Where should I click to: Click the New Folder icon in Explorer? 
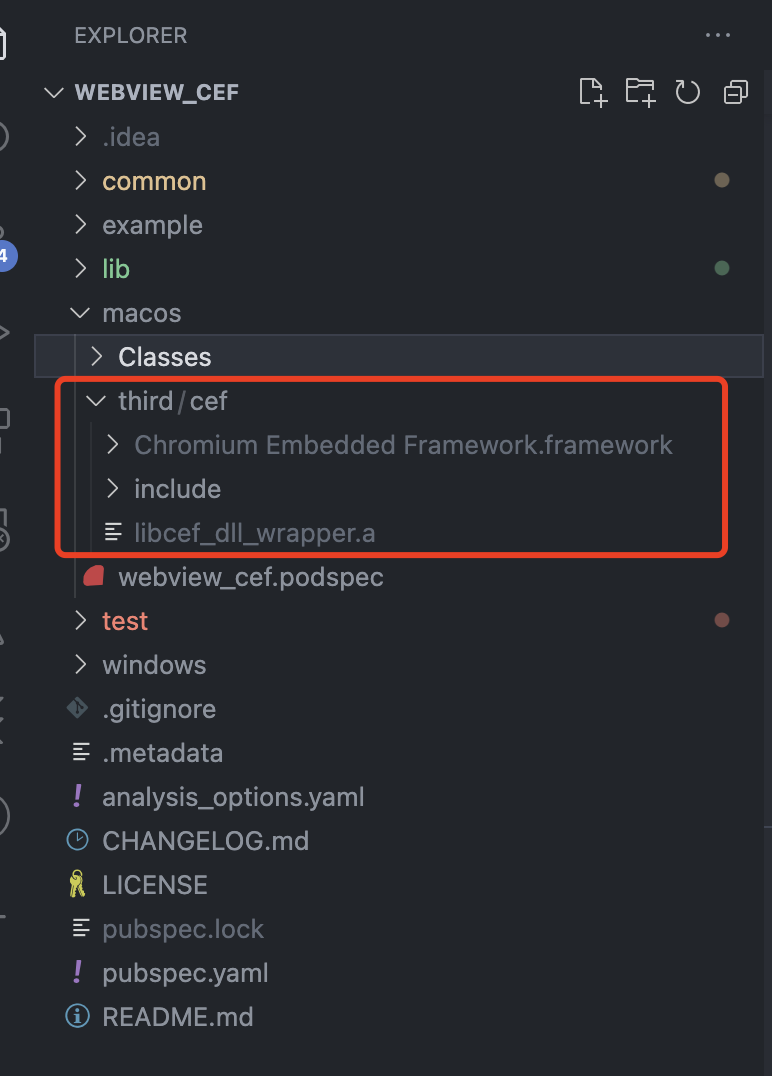coord(640,91)
